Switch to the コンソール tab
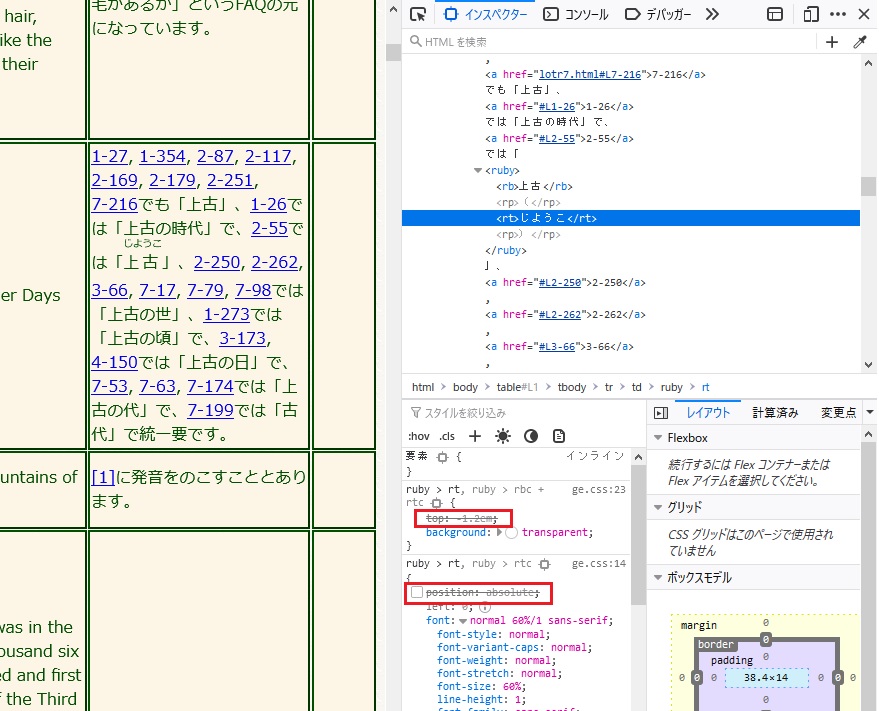This screenshot has height=711, width=879. point(576,14)
